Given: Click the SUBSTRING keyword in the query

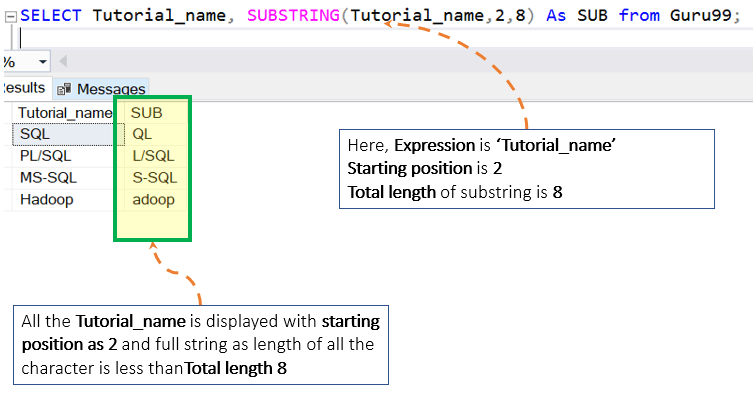Looking at the screenshot, I should pos(293,15).
